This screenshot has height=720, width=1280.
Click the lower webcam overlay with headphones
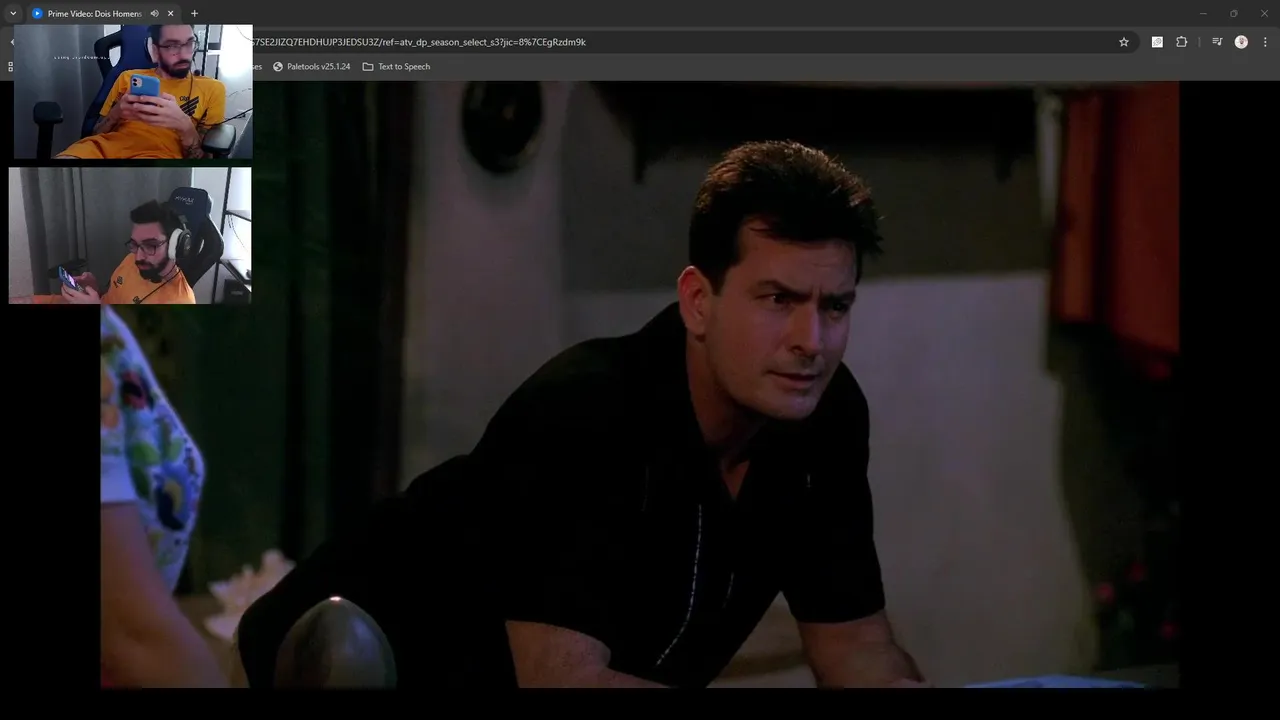click(130, 235)
